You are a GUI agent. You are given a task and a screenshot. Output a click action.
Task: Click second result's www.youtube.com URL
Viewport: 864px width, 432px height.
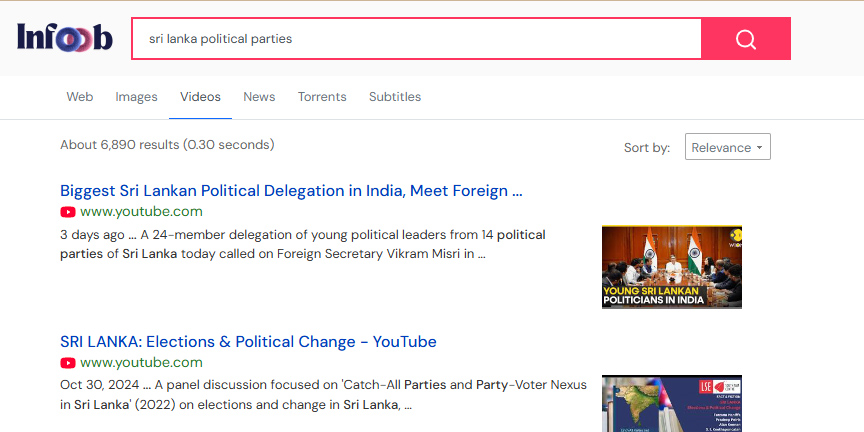coord(141,362)
